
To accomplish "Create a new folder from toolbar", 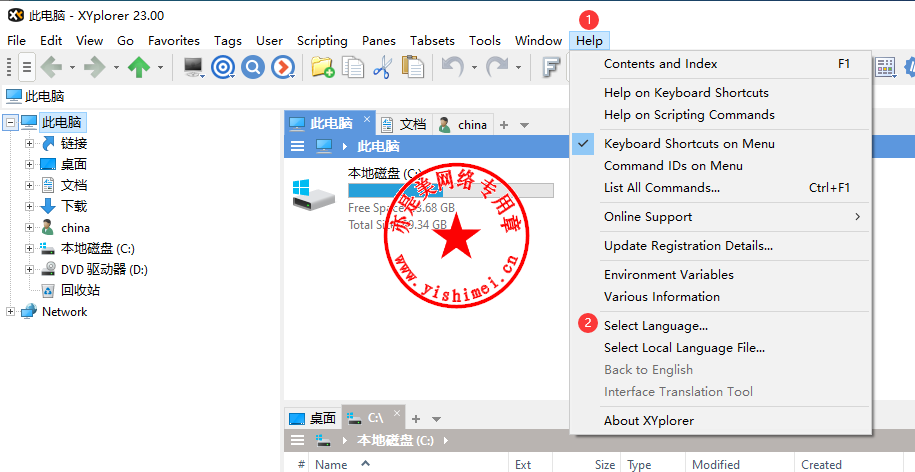I will click(x=322, y=67).
